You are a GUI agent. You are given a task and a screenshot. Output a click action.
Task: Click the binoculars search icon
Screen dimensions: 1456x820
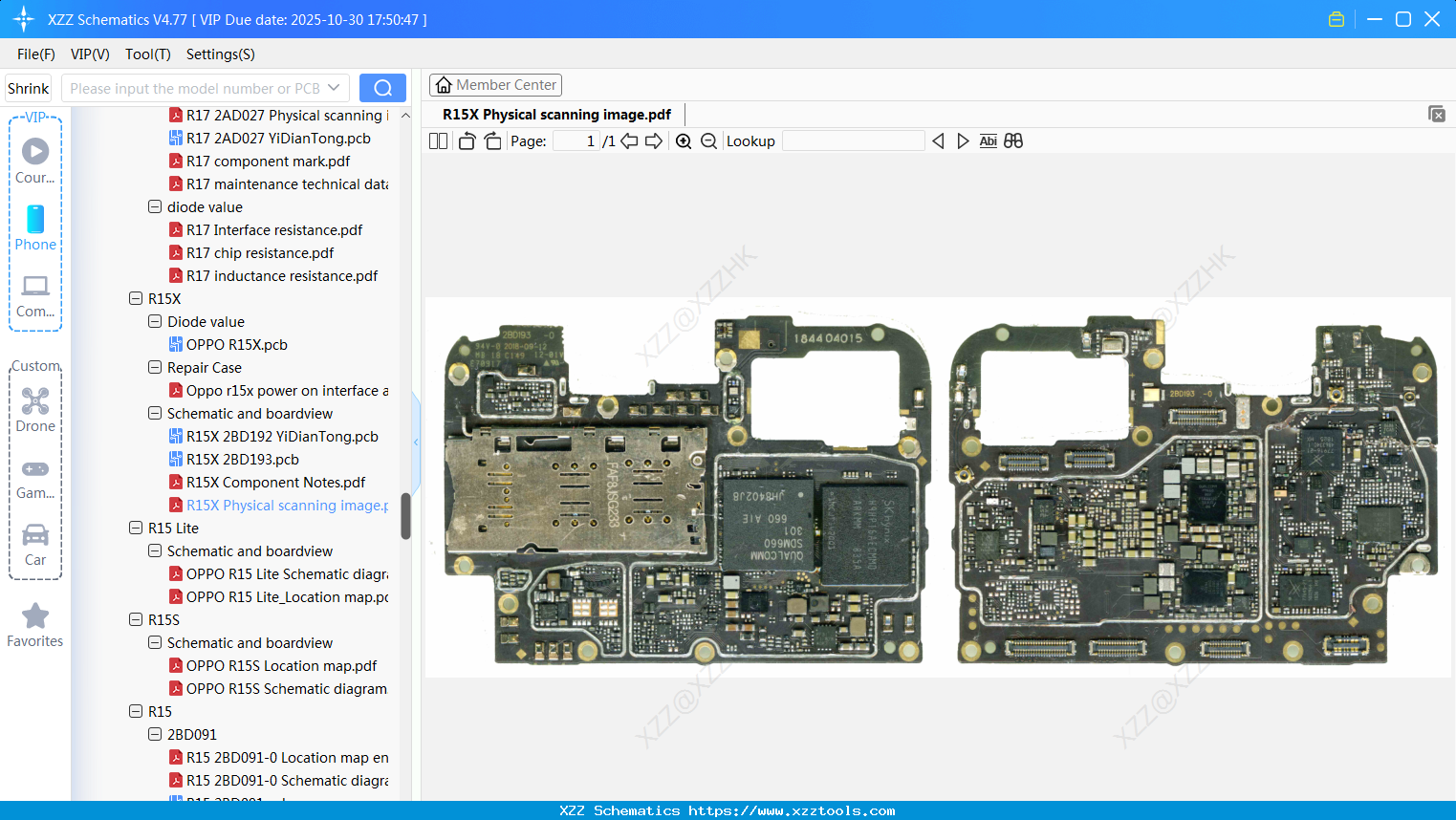1013,141
